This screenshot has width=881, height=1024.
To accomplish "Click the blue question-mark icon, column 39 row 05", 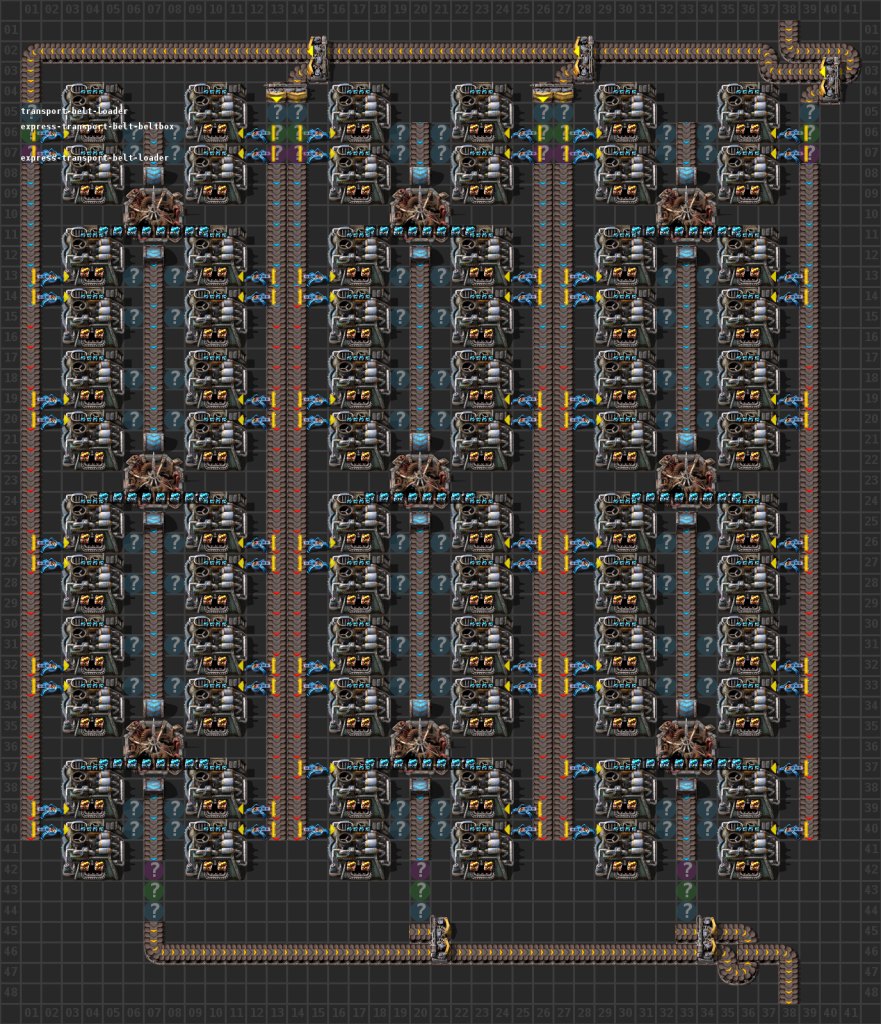I will pyautogui.click(x=810, y=112).
